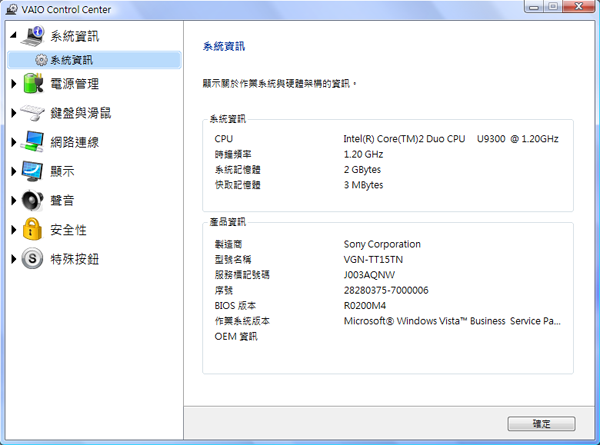The image size is (600, 445).
Task: Click the 網路連線 network computer icon
Action: click(33, 142)
